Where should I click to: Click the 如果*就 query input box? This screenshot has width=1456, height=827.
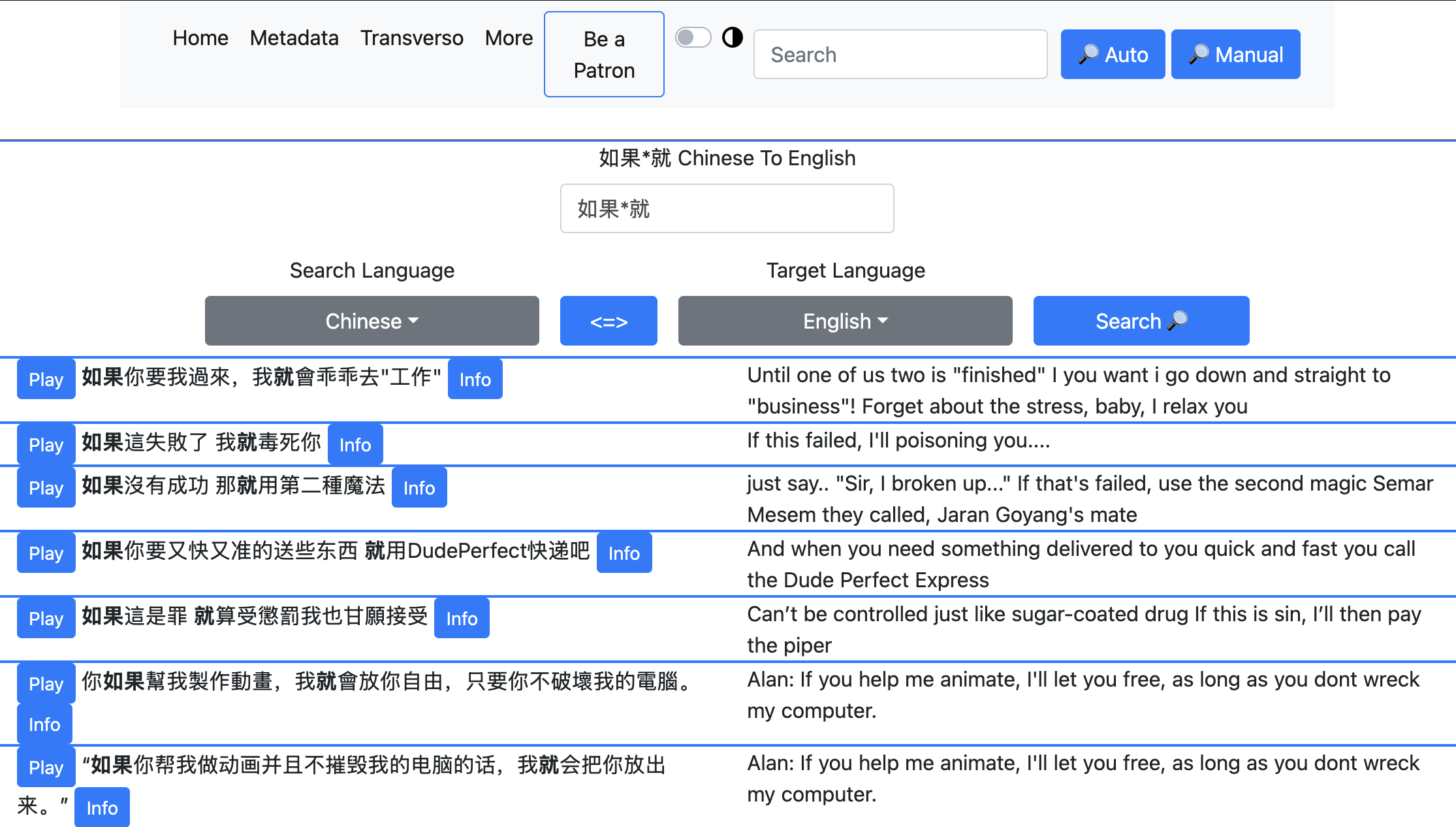[x=727, y=208]
